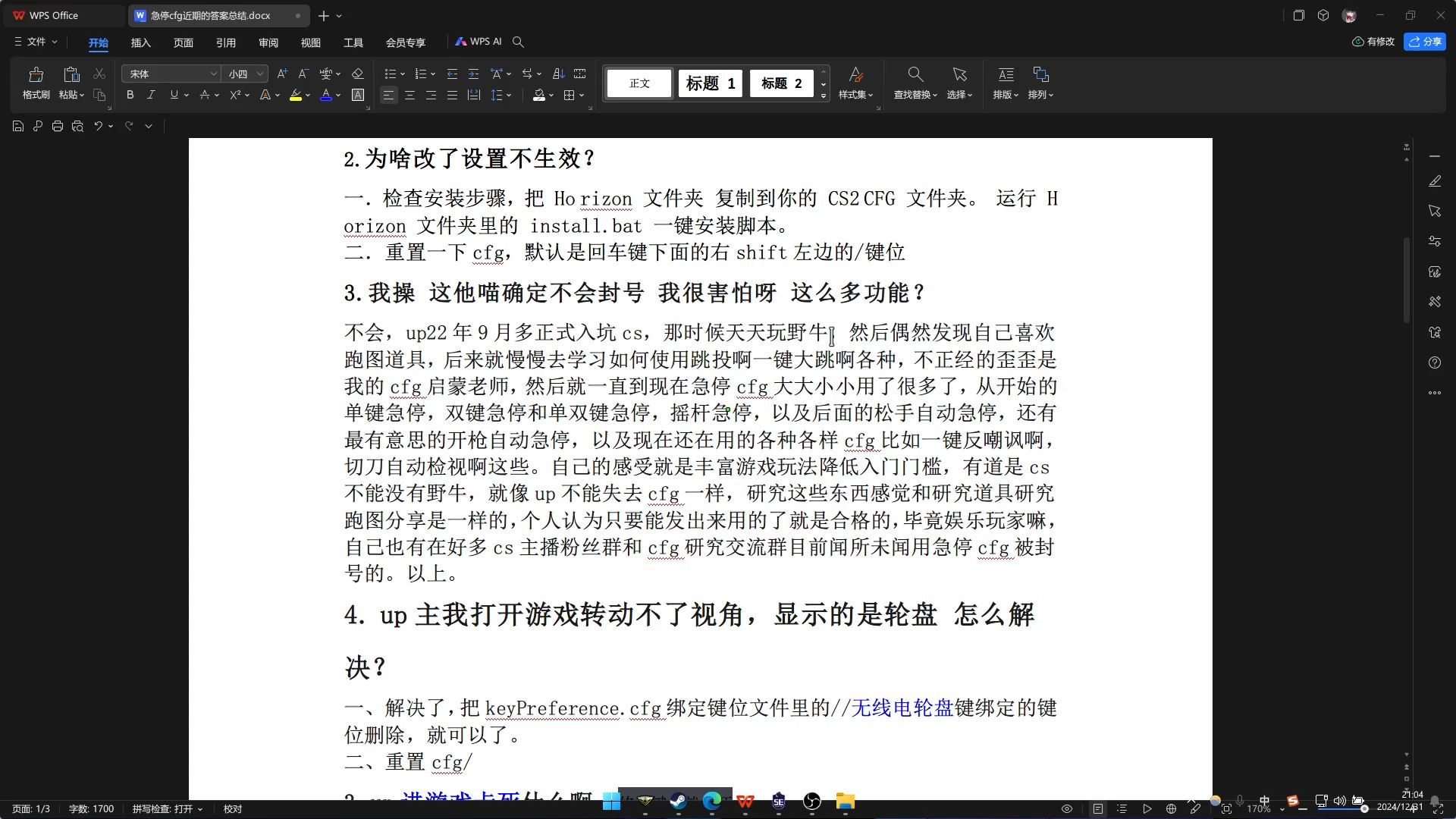Click the character border A icon
The width and height of the screenshot is (1456, 819).
[x=358, y=96]
